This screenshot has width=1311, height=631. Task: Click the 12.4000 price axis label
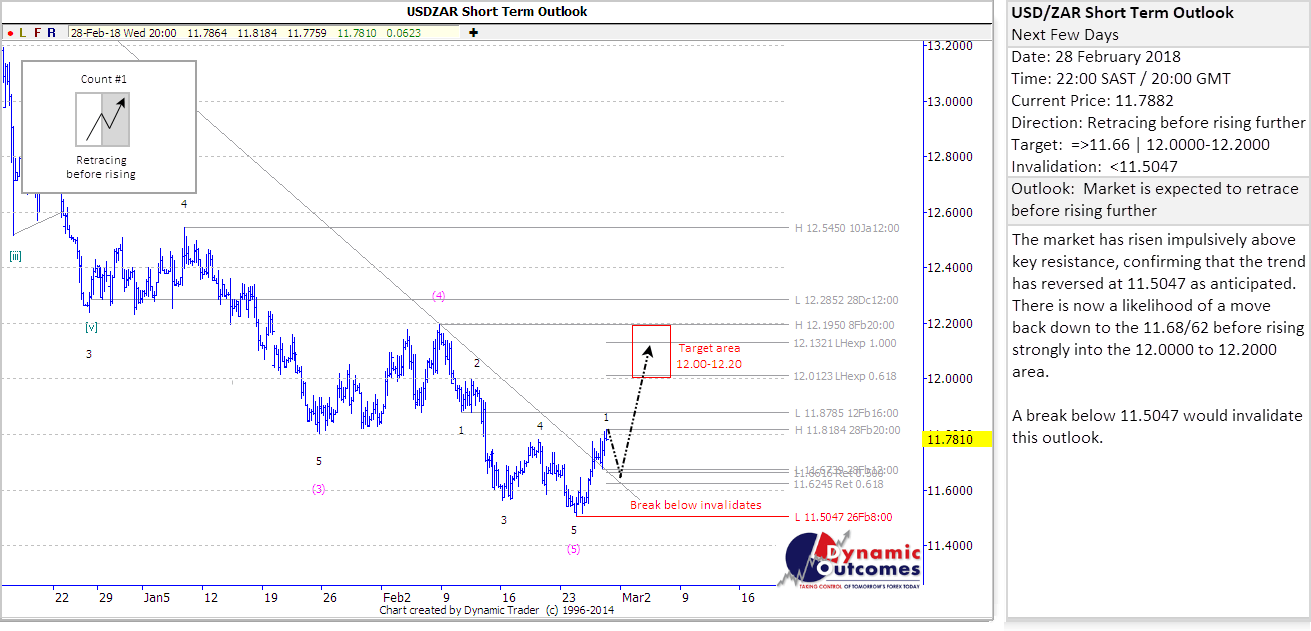[949, 268]
